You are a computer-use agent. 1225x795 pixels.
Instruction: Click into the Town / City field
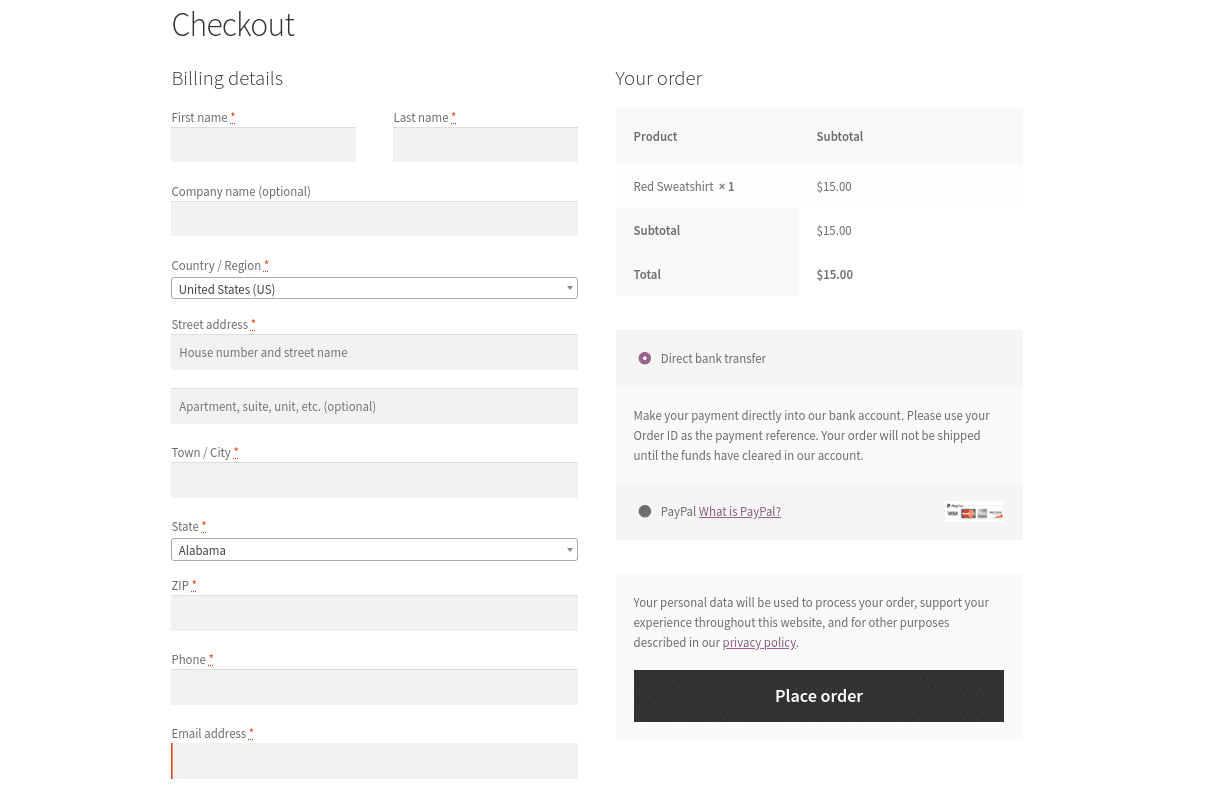374,480
